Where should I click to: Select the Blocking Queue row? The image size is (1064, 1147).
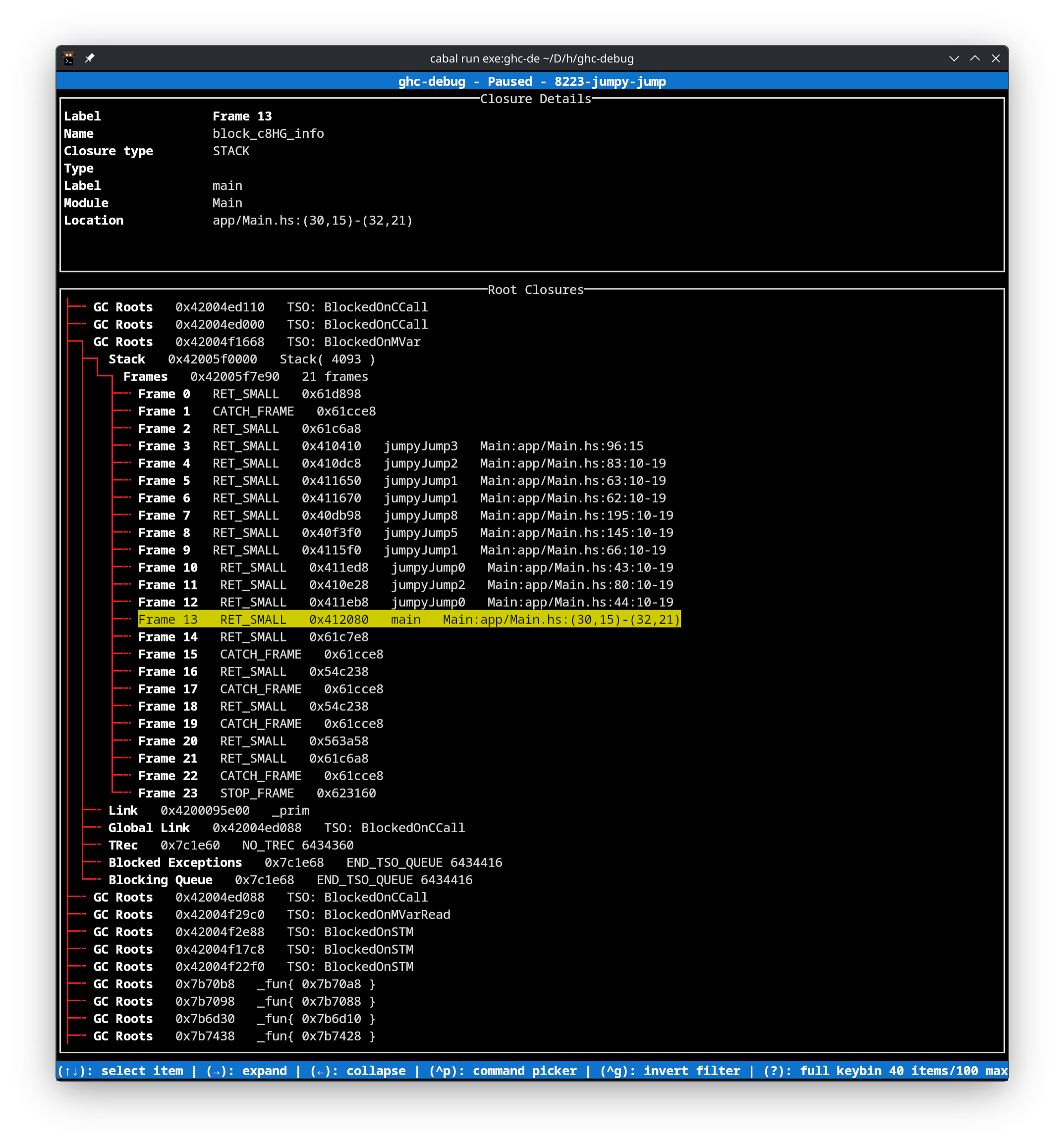tap(290, 880)
